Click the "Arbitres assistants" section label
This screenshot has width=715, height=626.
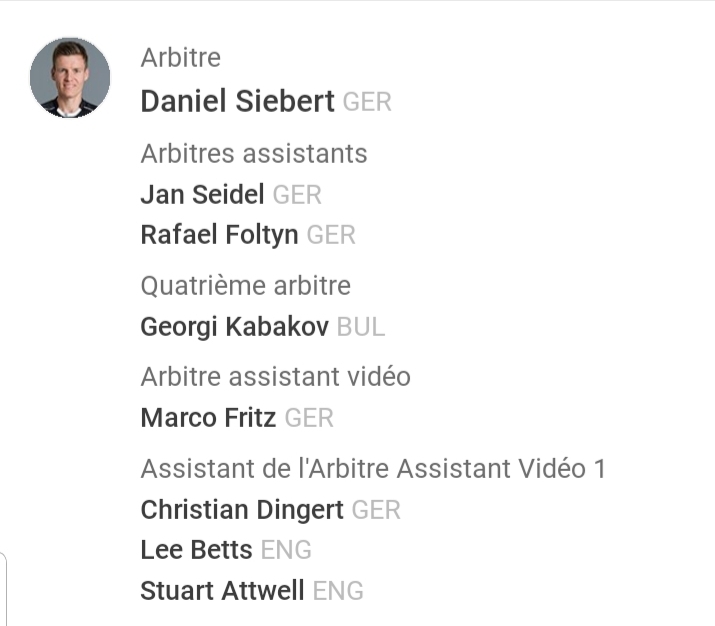(x=254, y=154)
